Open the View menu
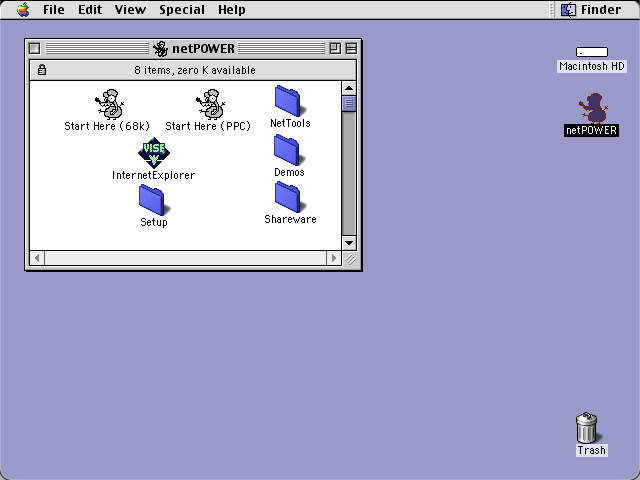Image resolution: width=640 pixels, height=480 pixels. [130, 9]
